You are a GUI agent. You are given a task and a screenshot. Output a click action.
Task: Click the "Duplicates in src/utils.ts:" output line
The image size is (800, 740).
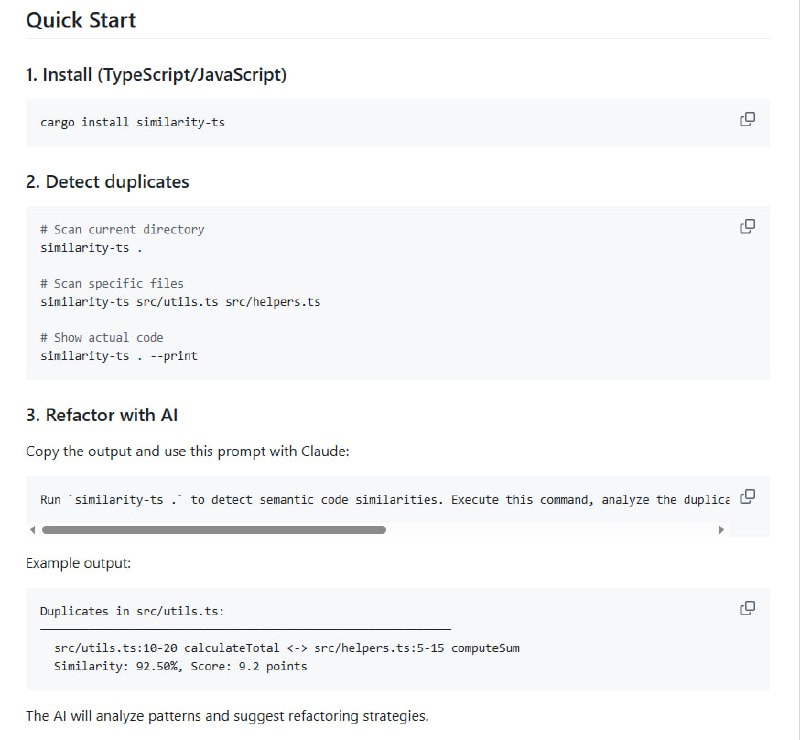coord(131,610)
